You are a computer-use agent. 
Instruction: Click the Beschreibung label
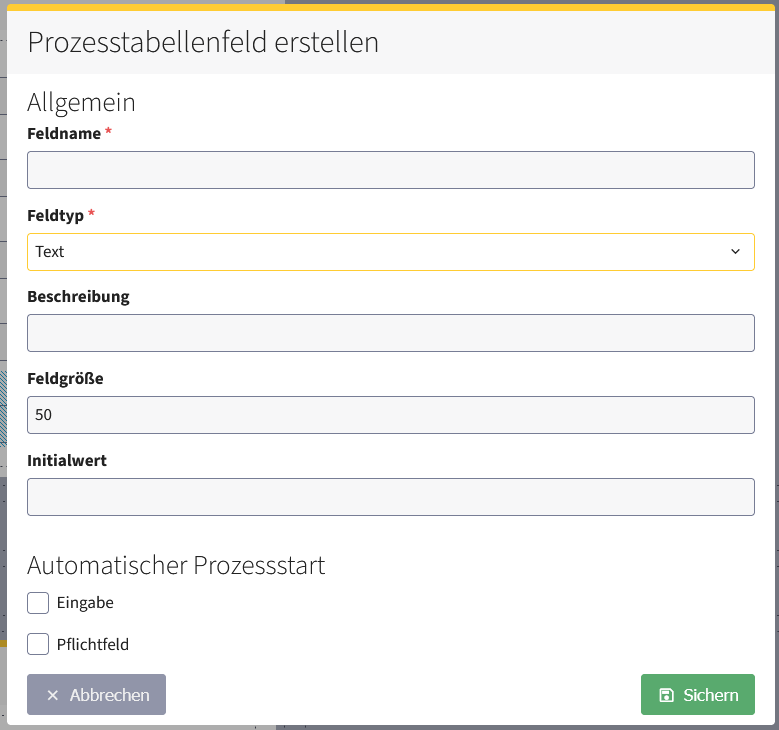(78, 297)
